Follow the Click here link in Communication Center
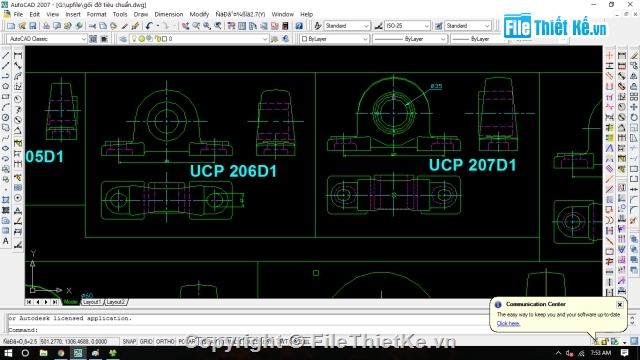 point(508,323)
